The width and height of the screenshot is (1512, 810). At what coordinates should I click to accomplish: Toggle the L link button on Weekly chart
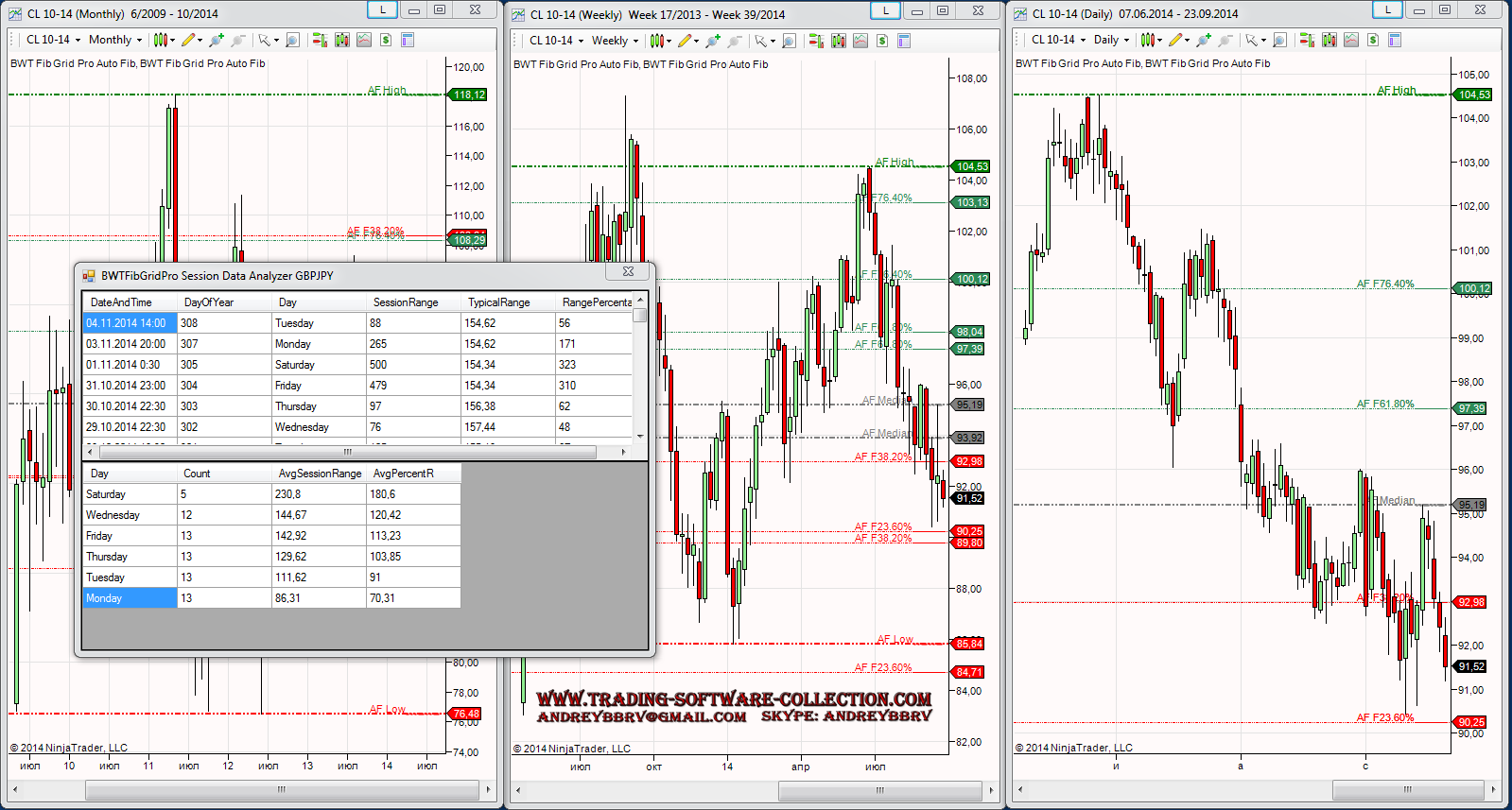(885, 10)
